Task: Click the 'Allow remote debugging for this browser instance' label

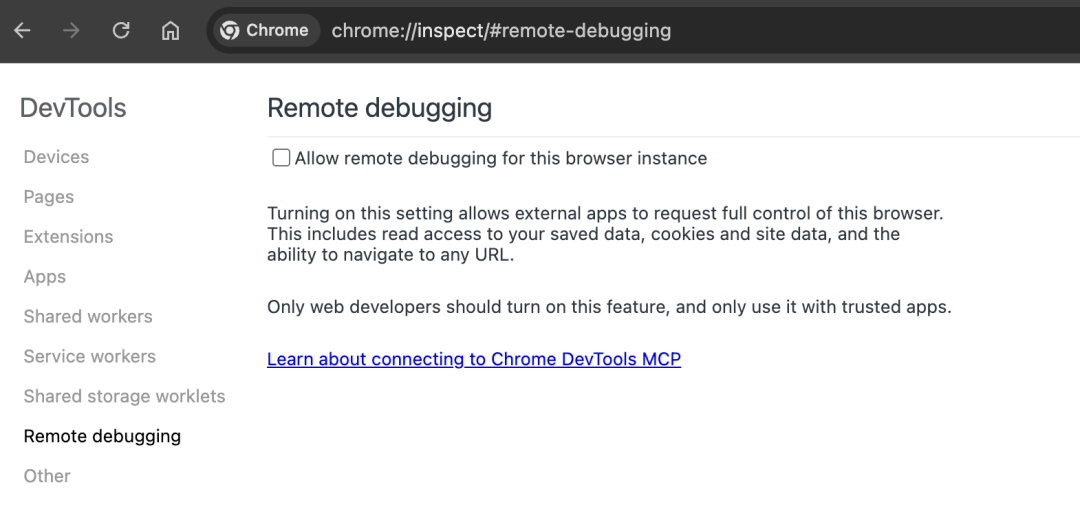Action: coord(500,158)
